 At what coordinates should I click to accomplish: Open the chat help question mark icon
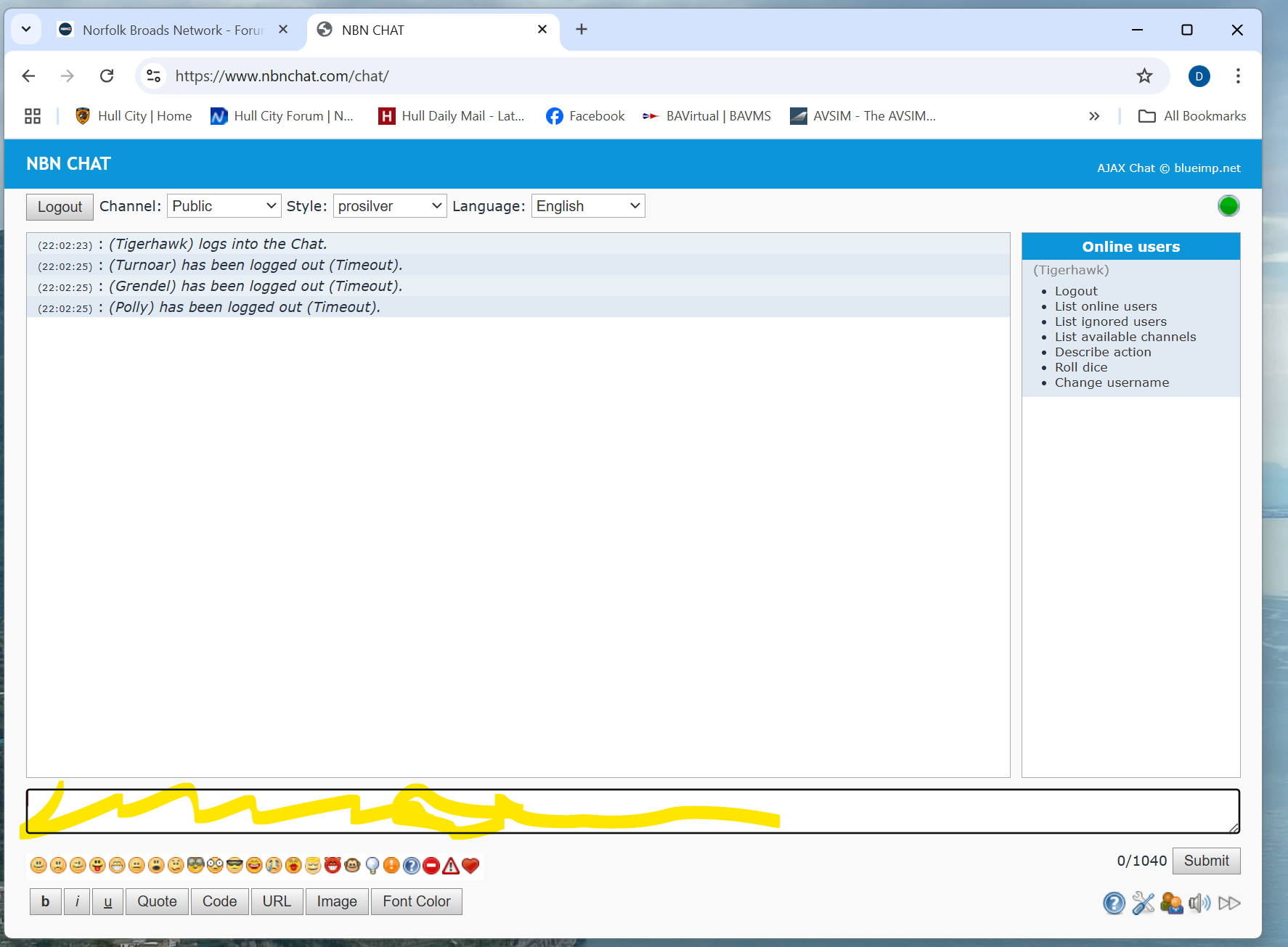coord(1114,903)
